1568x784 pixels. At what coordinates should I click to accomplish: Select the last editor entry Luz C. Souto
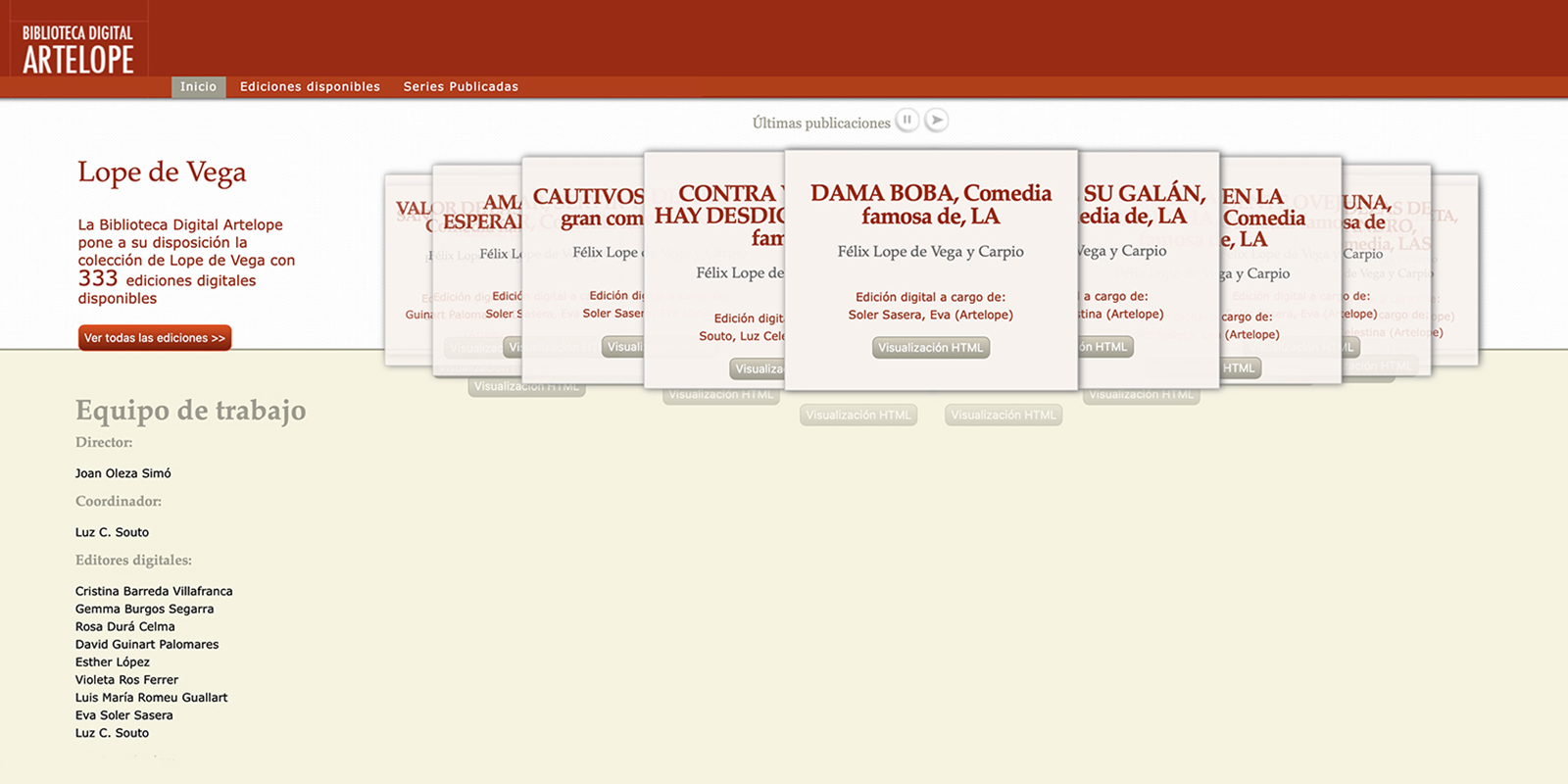113,732
